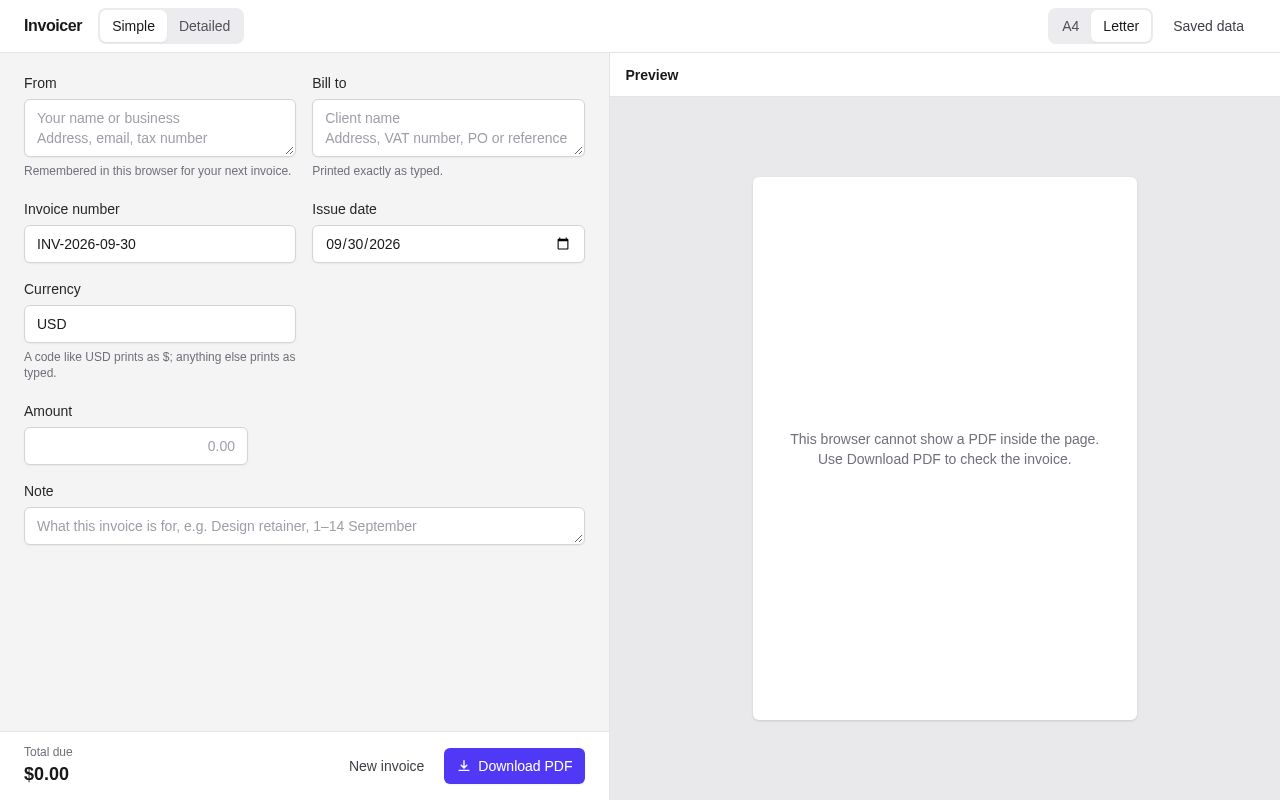Click the 'Issue date' label
Screen dimensions: 1280x800
[344, 209]
